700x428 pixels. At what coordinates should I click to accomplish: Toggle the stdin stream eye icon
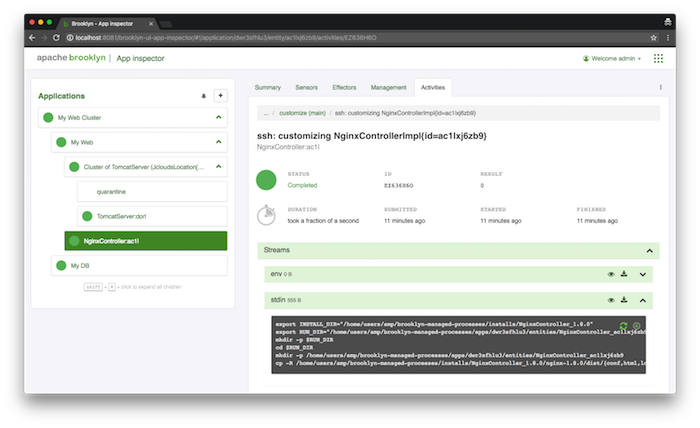click(x=610, y=299)
